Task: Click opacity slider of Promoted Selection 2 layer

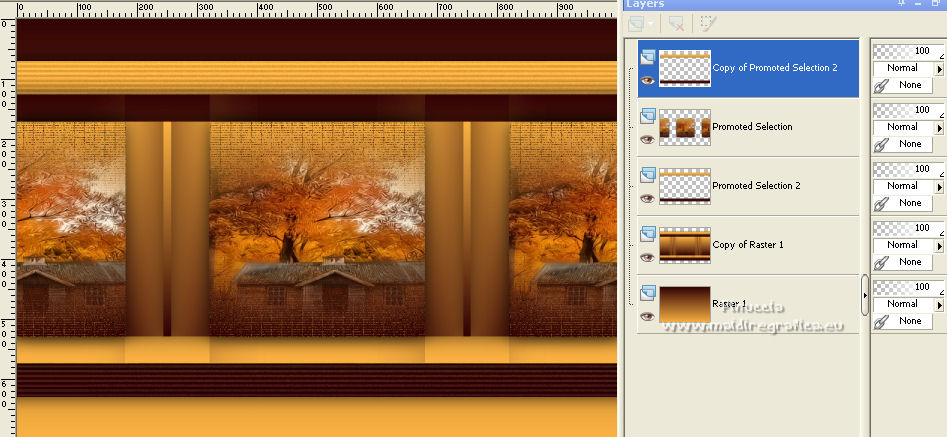Action: click(908, 170)
